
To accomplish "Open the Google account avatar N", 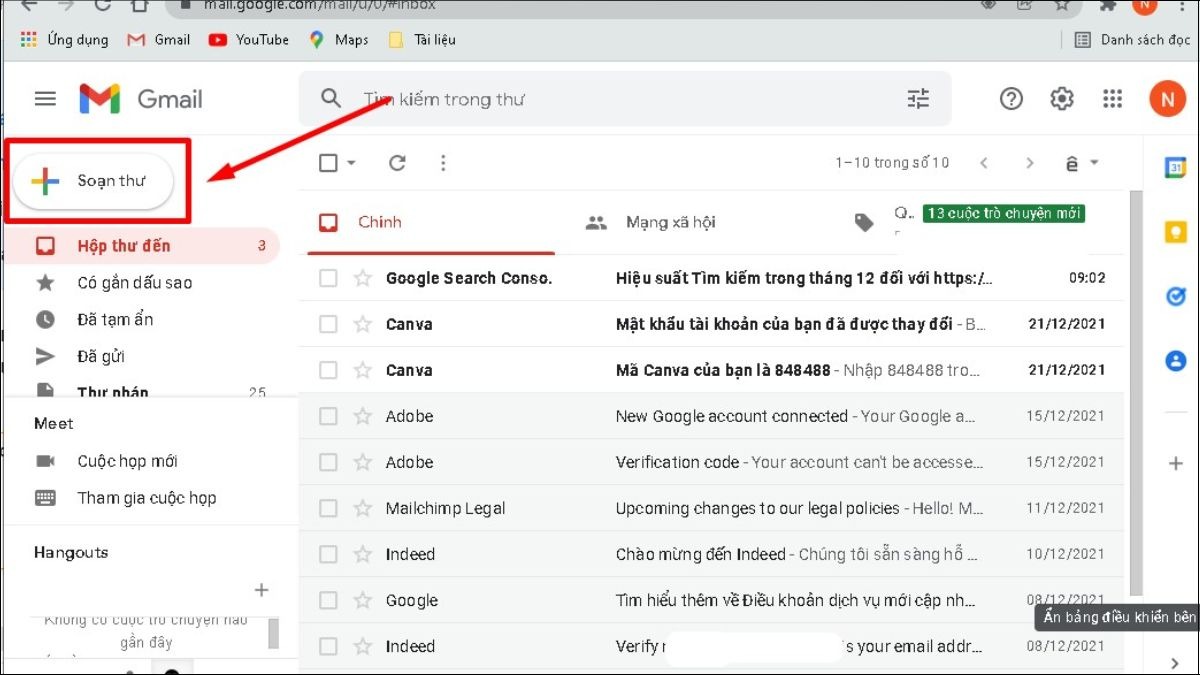I will (x=1167, y=99).
